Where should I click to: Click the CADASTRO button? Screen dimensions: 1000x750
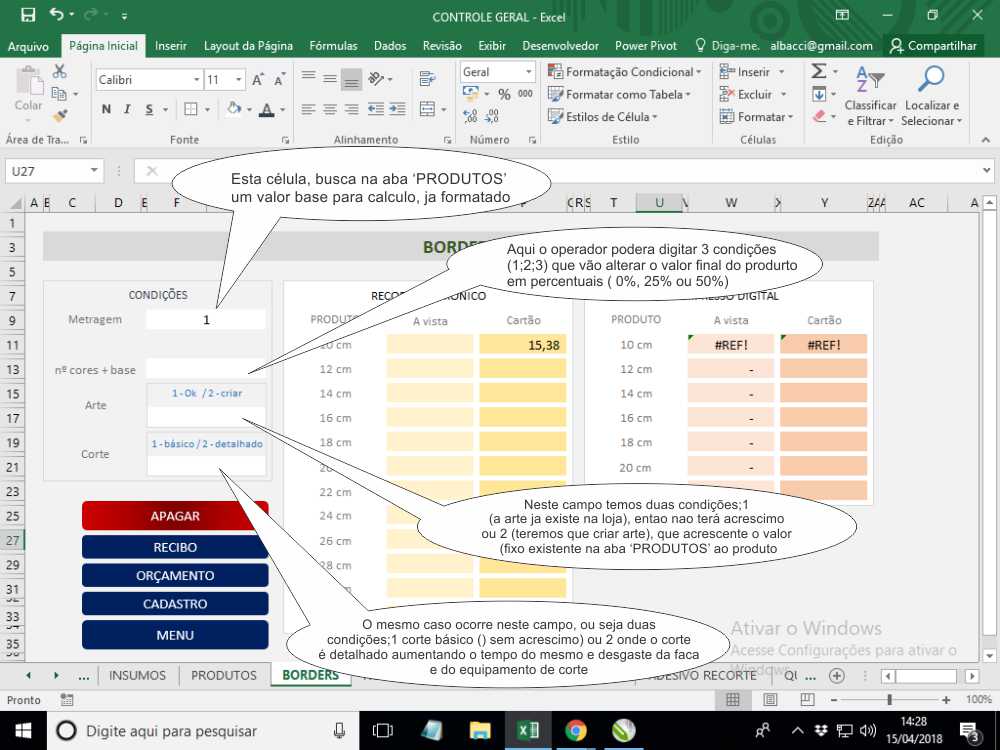(175, 603)
